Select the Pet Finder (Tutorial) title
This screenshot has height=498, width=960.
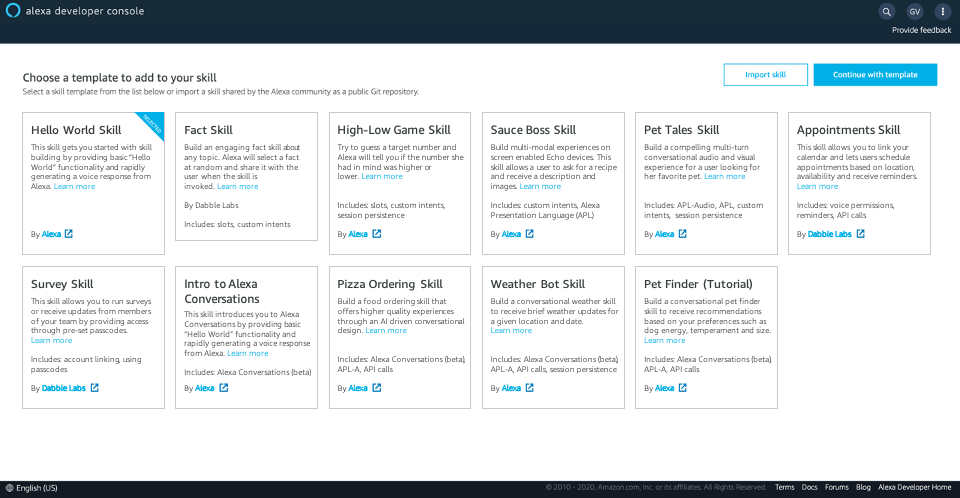tap(698, 284)
